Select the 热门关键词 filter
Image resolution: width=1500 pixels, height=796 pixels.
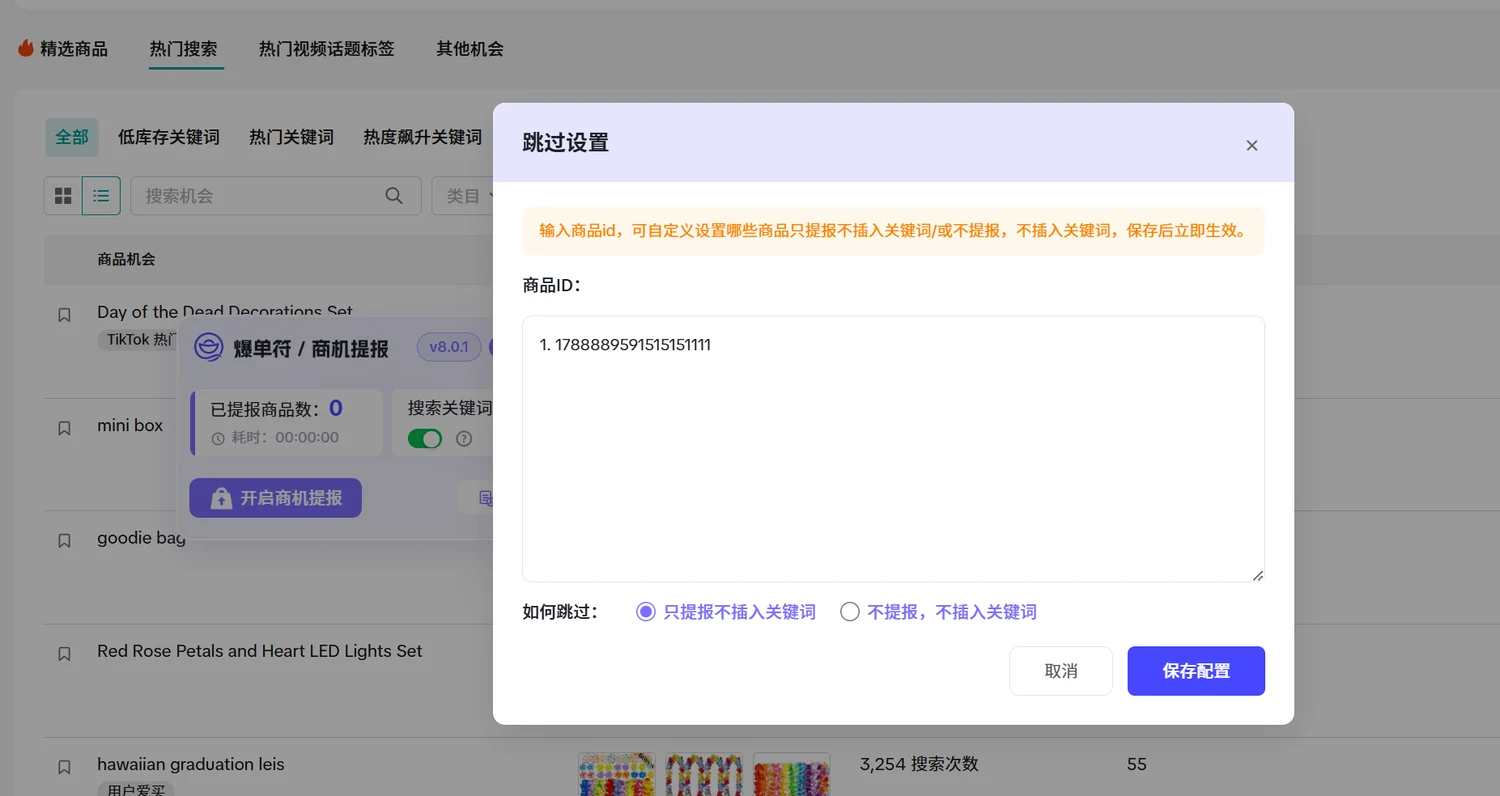(291, 137)
